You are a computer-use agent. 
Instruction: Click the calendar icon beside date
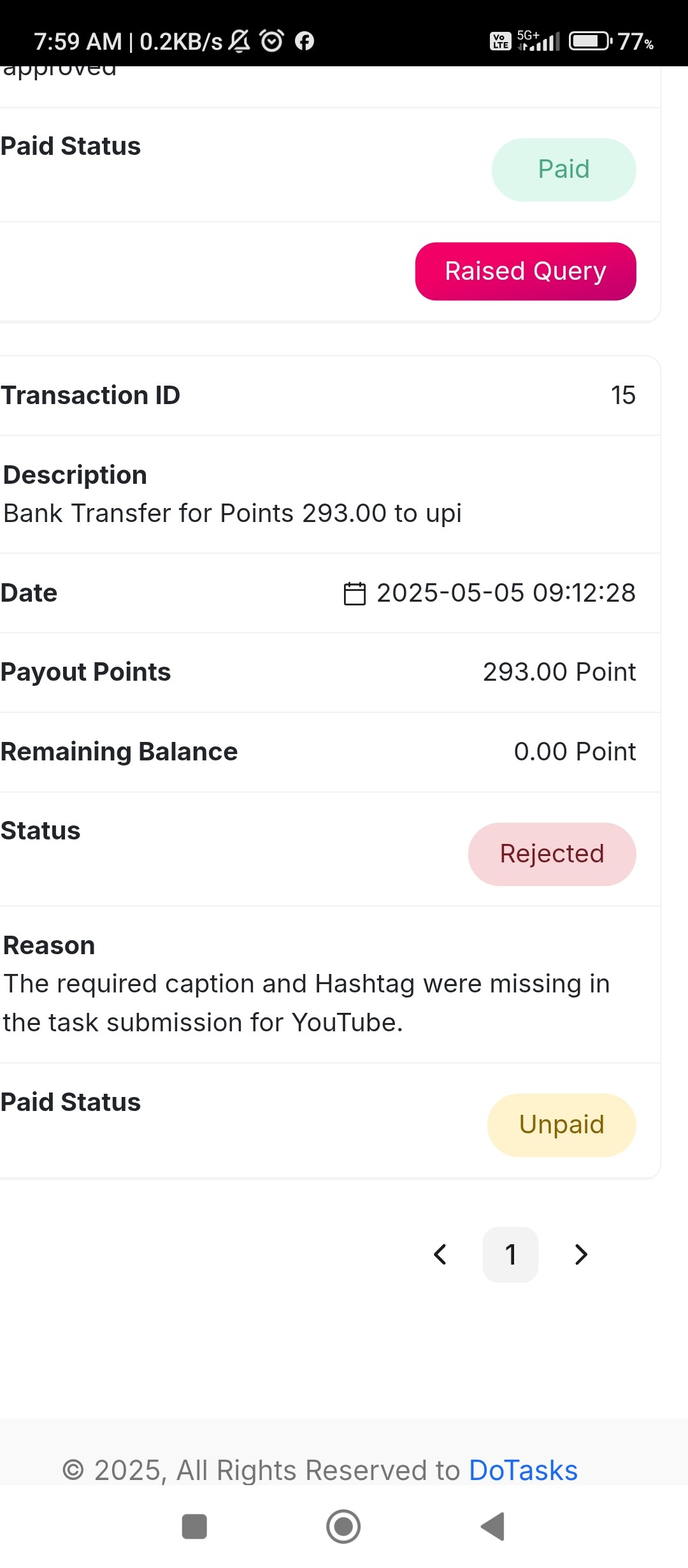355,593
